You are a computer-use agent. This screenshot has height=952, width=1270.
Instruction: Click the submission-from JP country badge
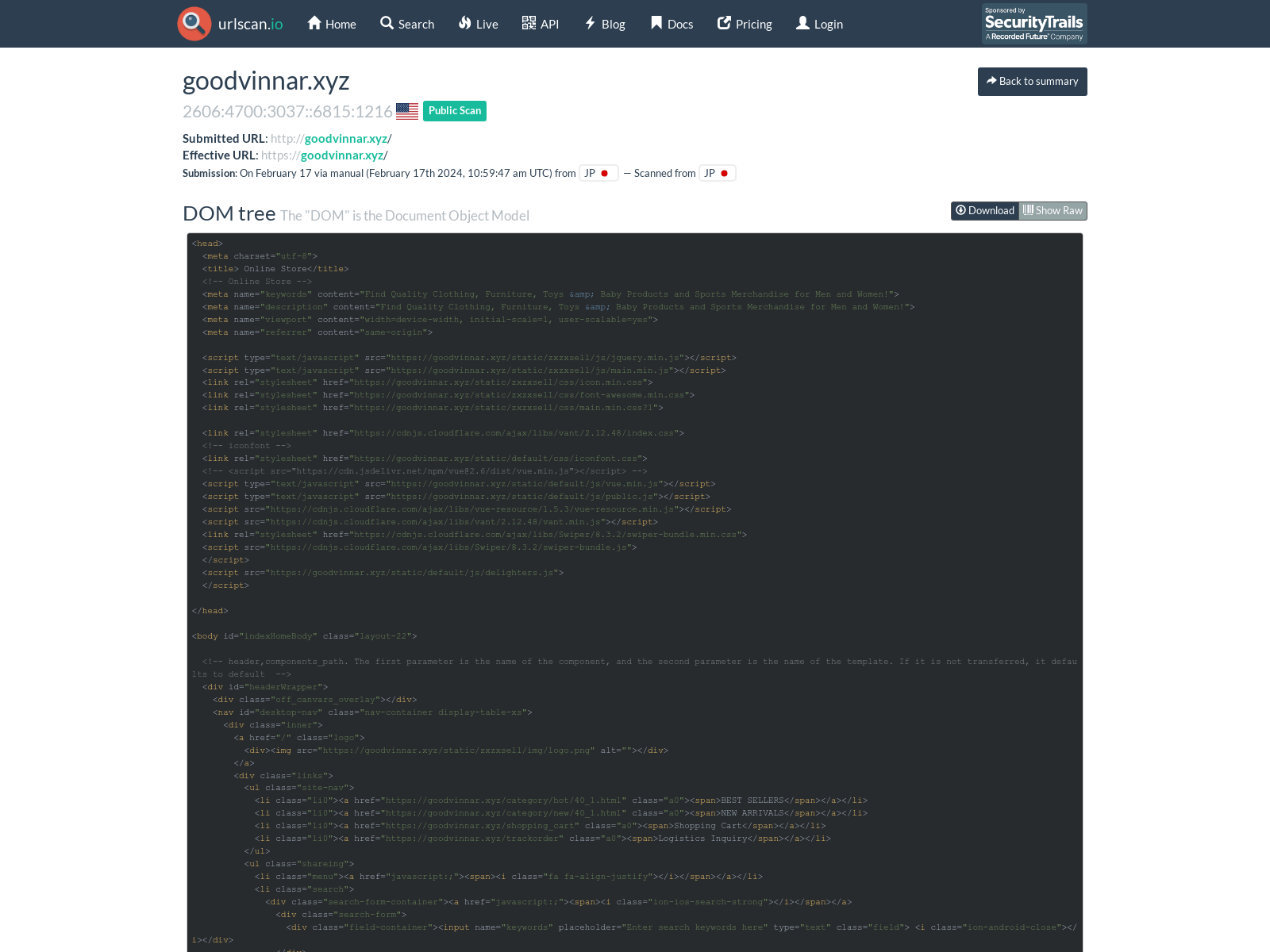598,173
